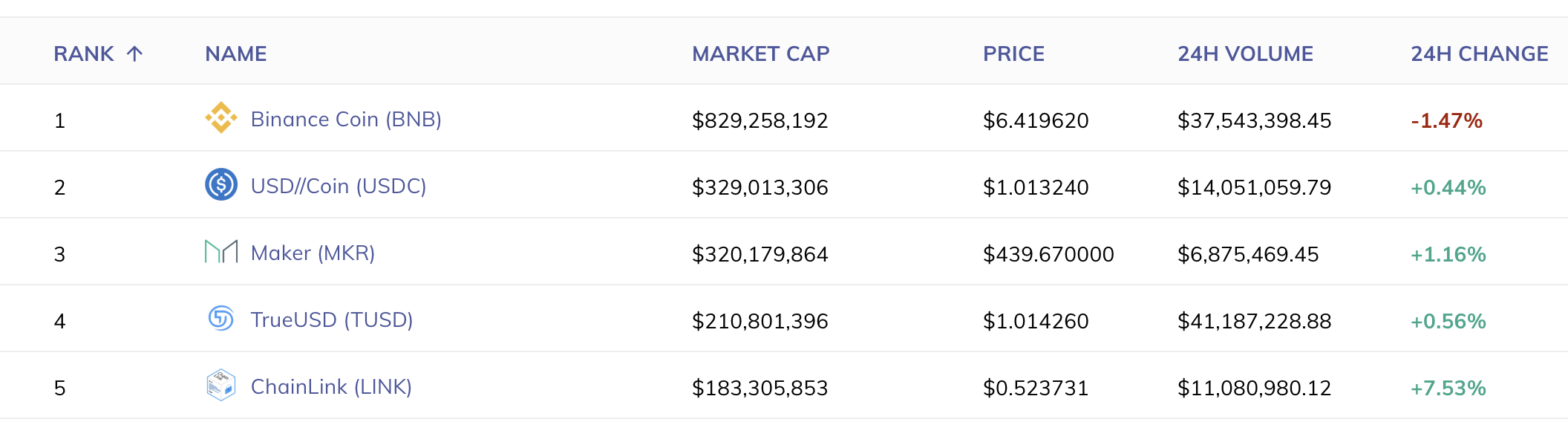Open the Maker (MKR) link
The image size is (1568, 425).
click(313, 253)
